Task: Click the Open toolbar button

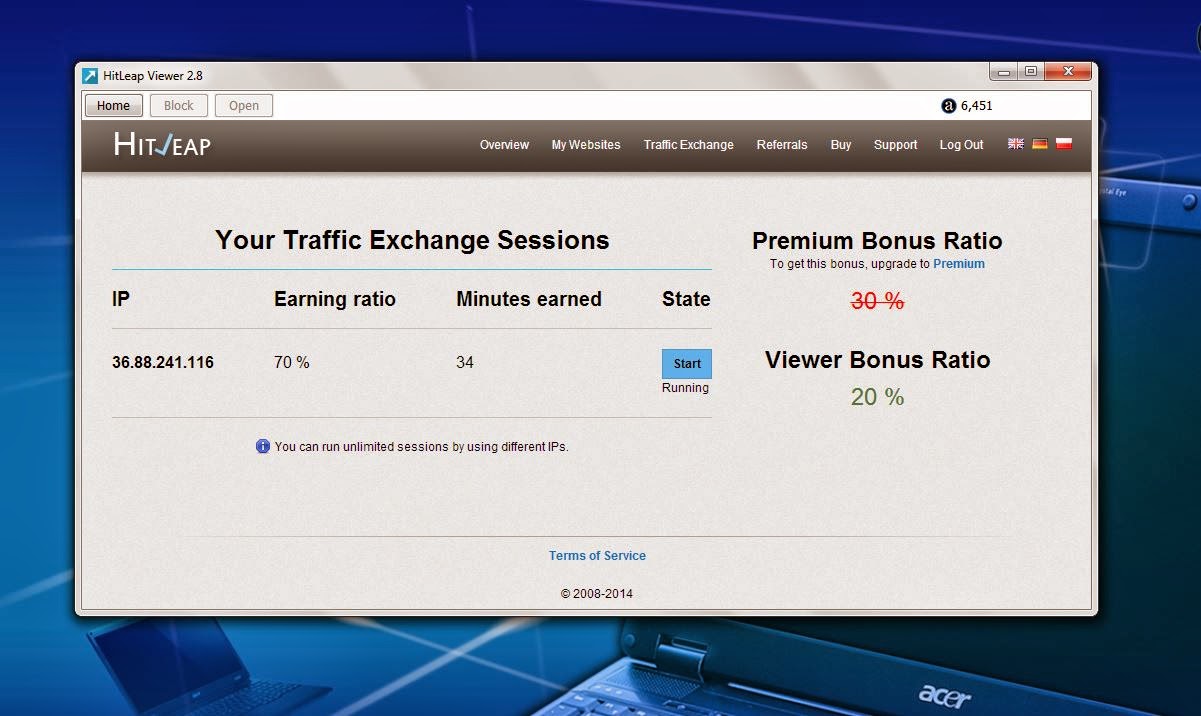Action: point(244,106)
